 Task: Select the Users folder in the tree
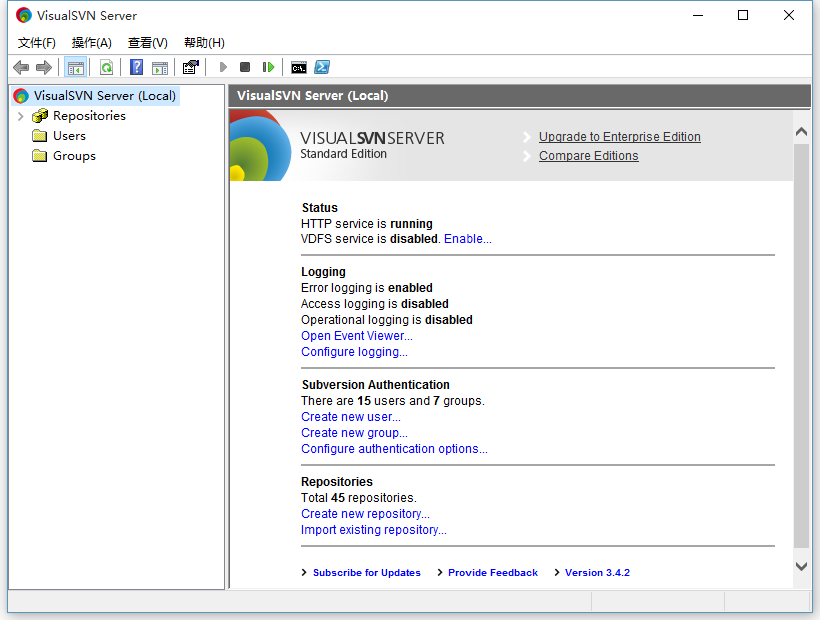point(69,136)
